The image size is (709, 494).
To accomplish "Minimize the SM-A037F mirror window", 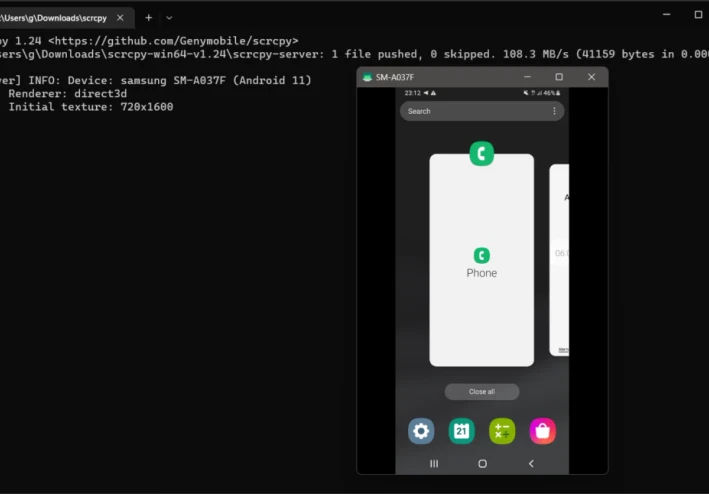I will pos(527,77).
